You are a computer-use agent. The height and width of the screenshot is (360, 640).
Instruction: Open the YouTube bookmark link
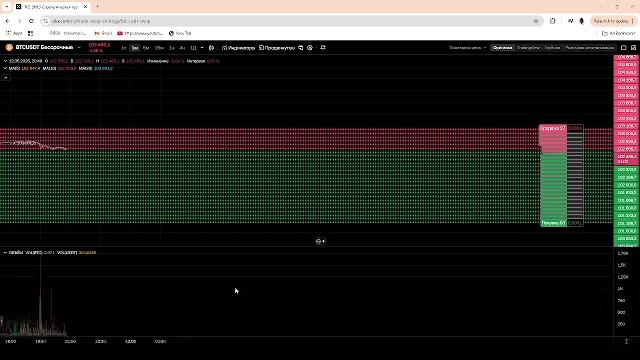[140, 33]
